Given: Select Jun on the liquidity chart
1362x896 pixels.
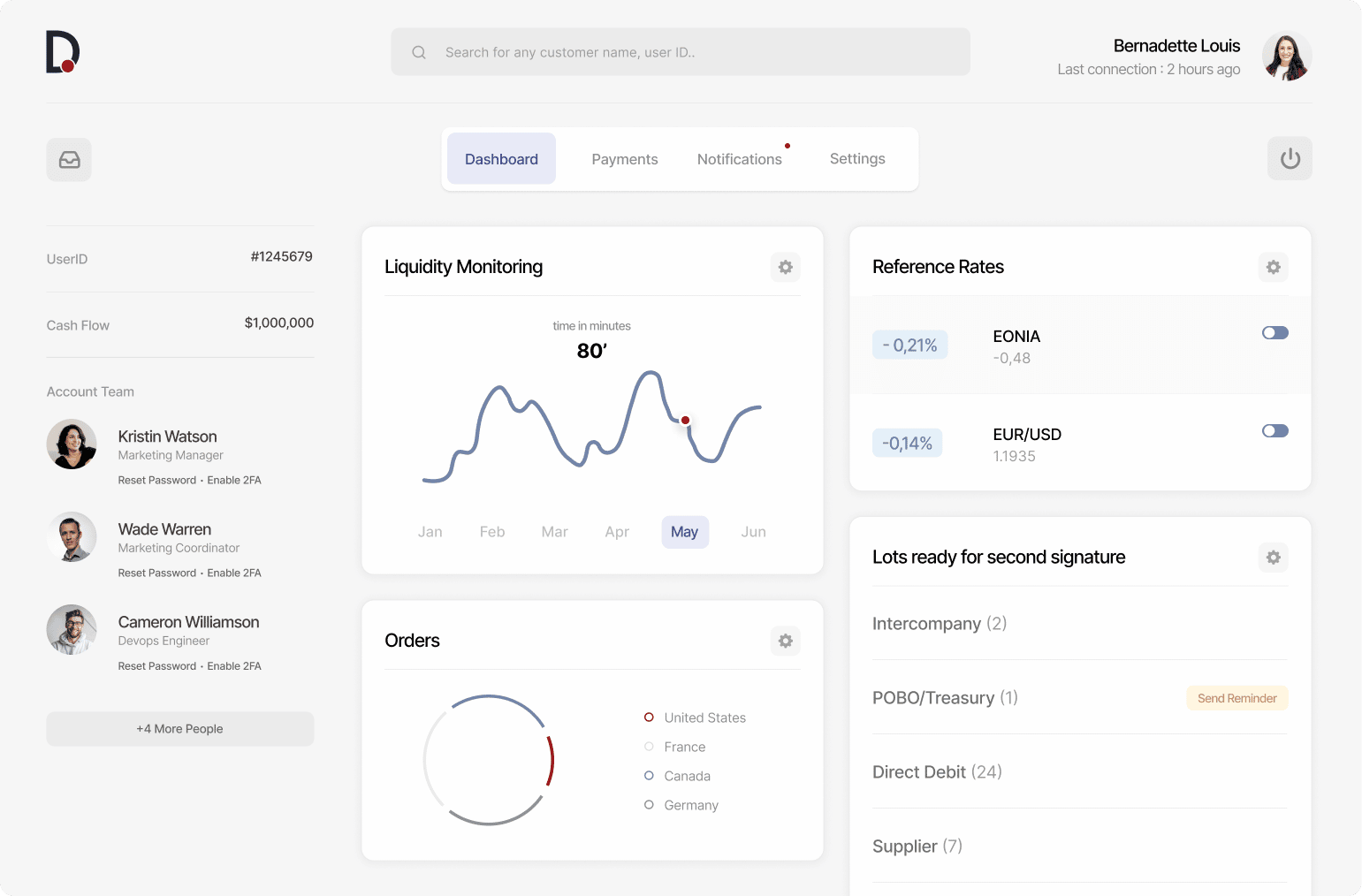Looking at the screenshot, I should pyautogui.click(x=754, y=532).
